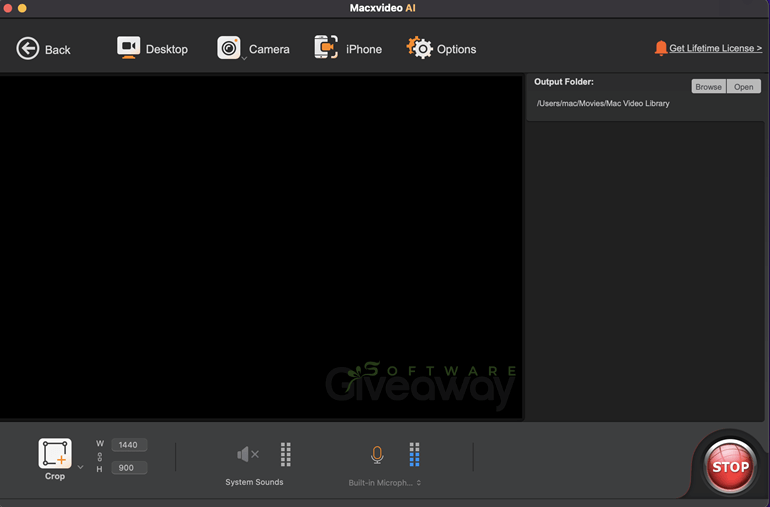This screenshot has height=507, width=770.
Task: Adjust the System Sounds level meter
Action: click(285, 454)
